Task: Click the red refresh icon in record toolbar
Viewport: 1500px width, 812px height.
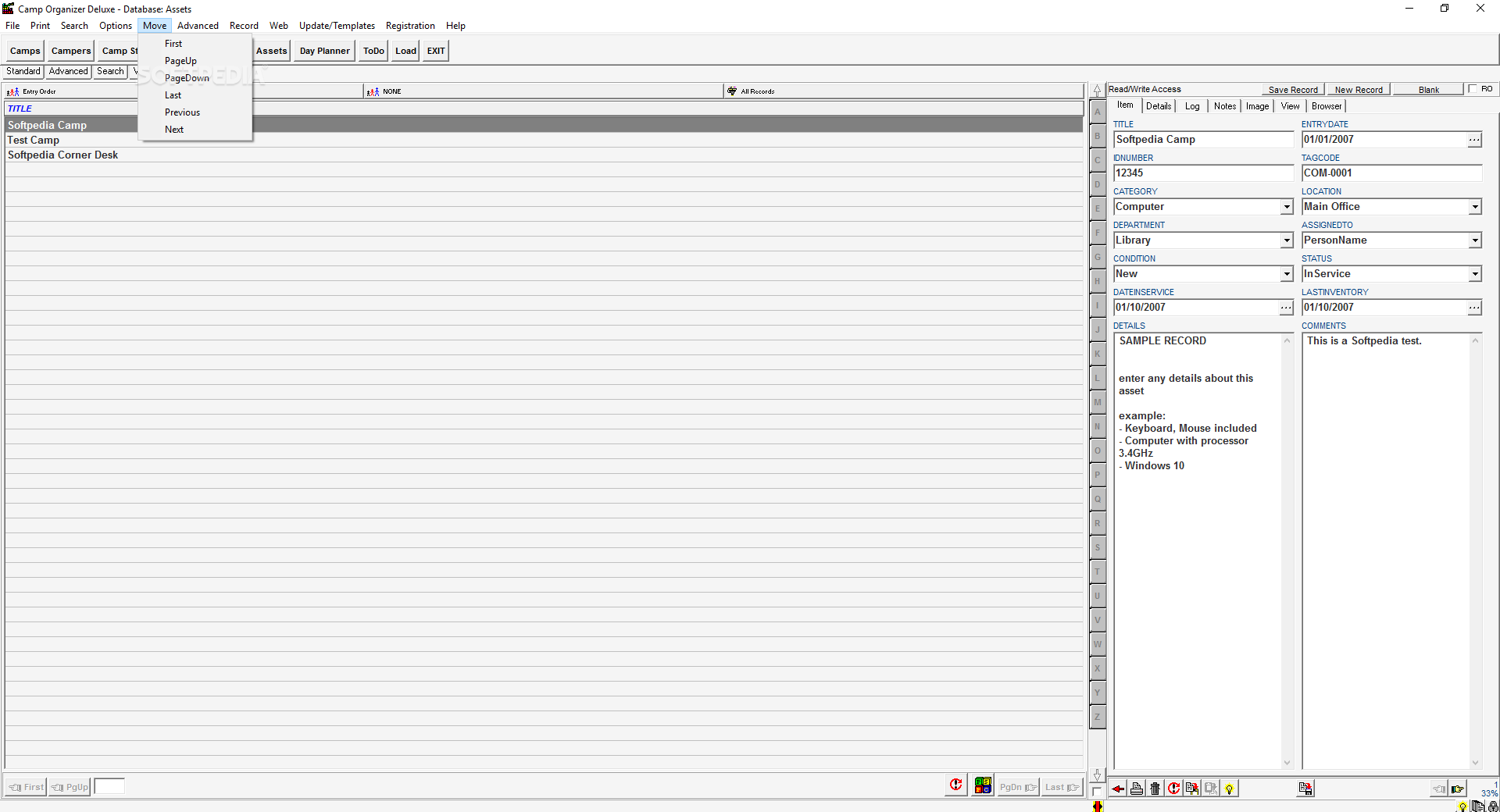Action: pos(1174,789)
